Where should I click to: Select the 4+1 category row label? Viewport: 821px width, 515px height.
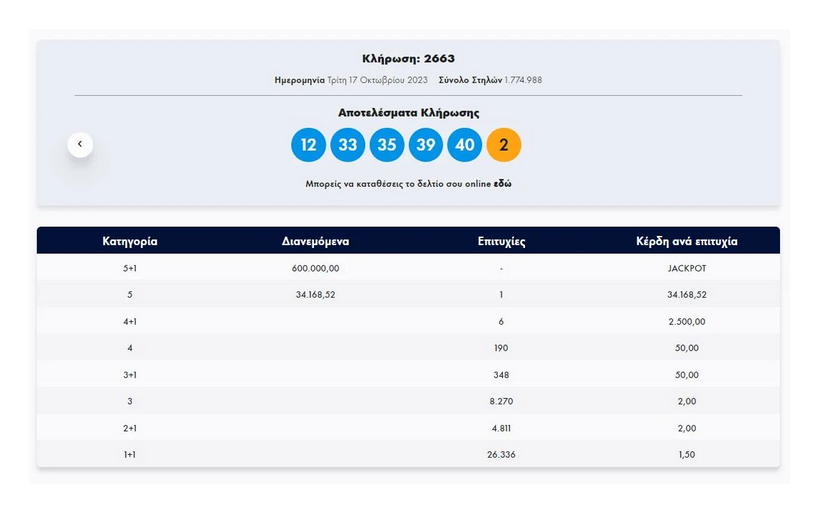(x=130, y=322)
